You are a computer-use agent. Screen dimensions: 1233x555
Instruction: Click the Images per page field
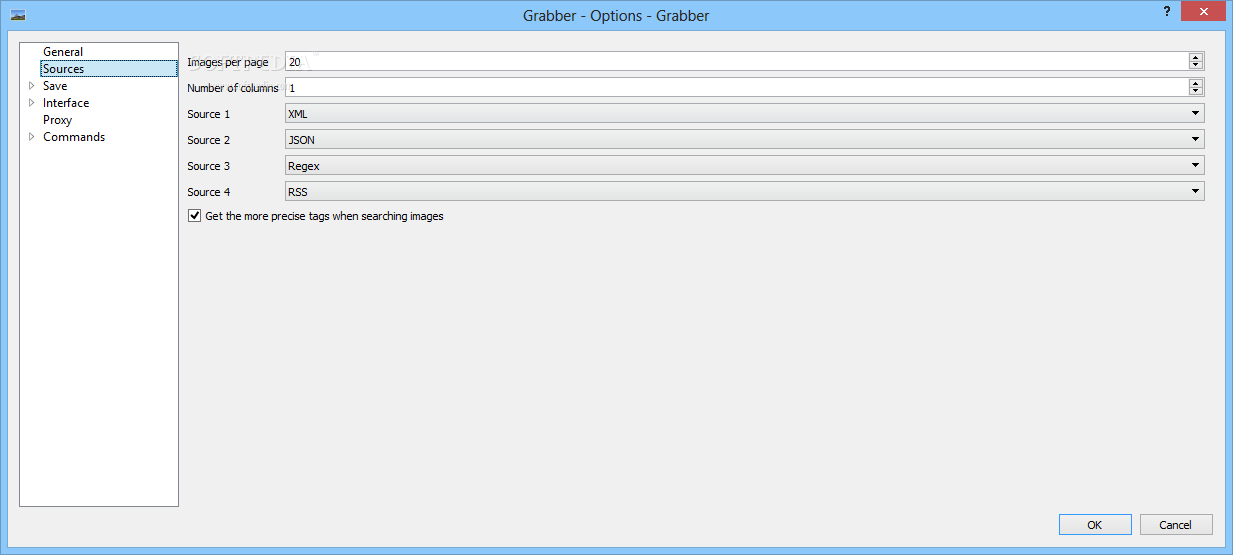(736, 61)
